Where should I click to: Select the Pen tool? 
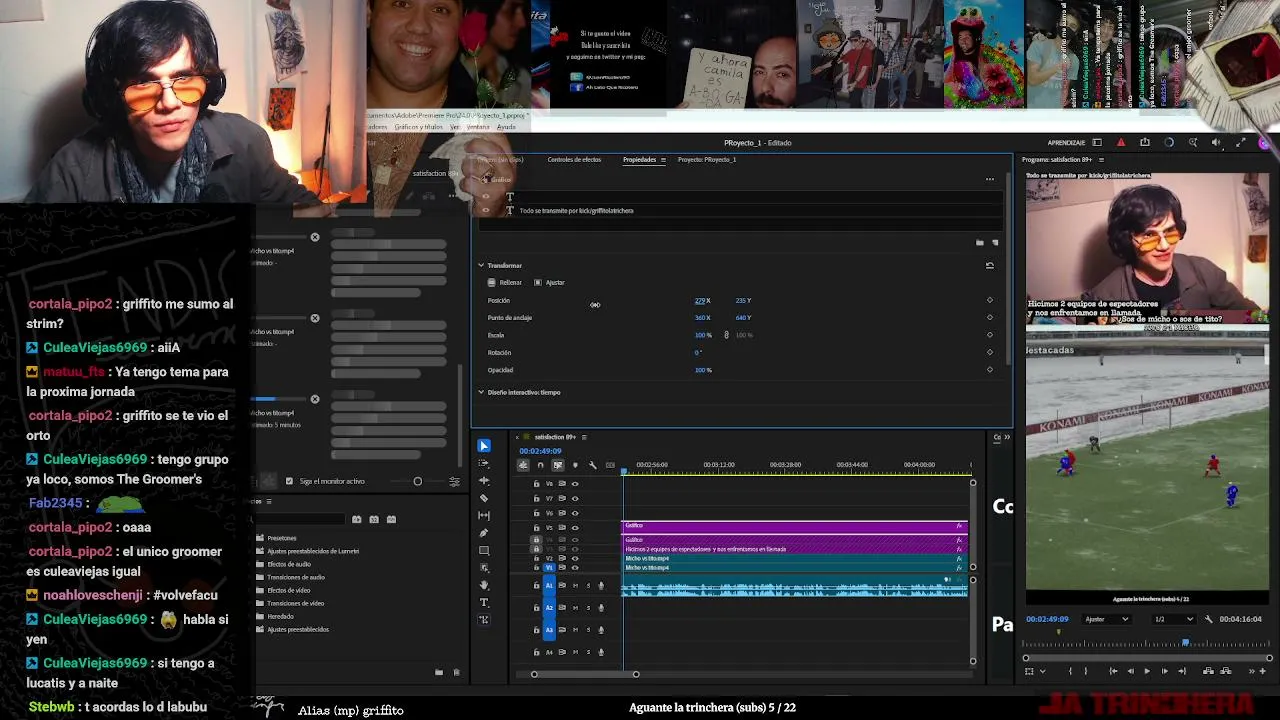pos(484,533)
